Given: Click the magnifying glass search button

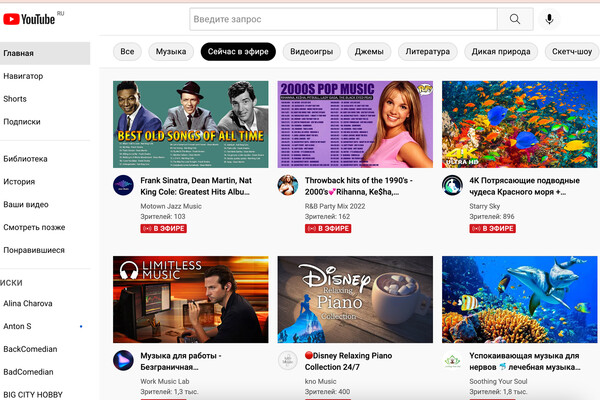Looking at the screenshot, I should (515, 19).
